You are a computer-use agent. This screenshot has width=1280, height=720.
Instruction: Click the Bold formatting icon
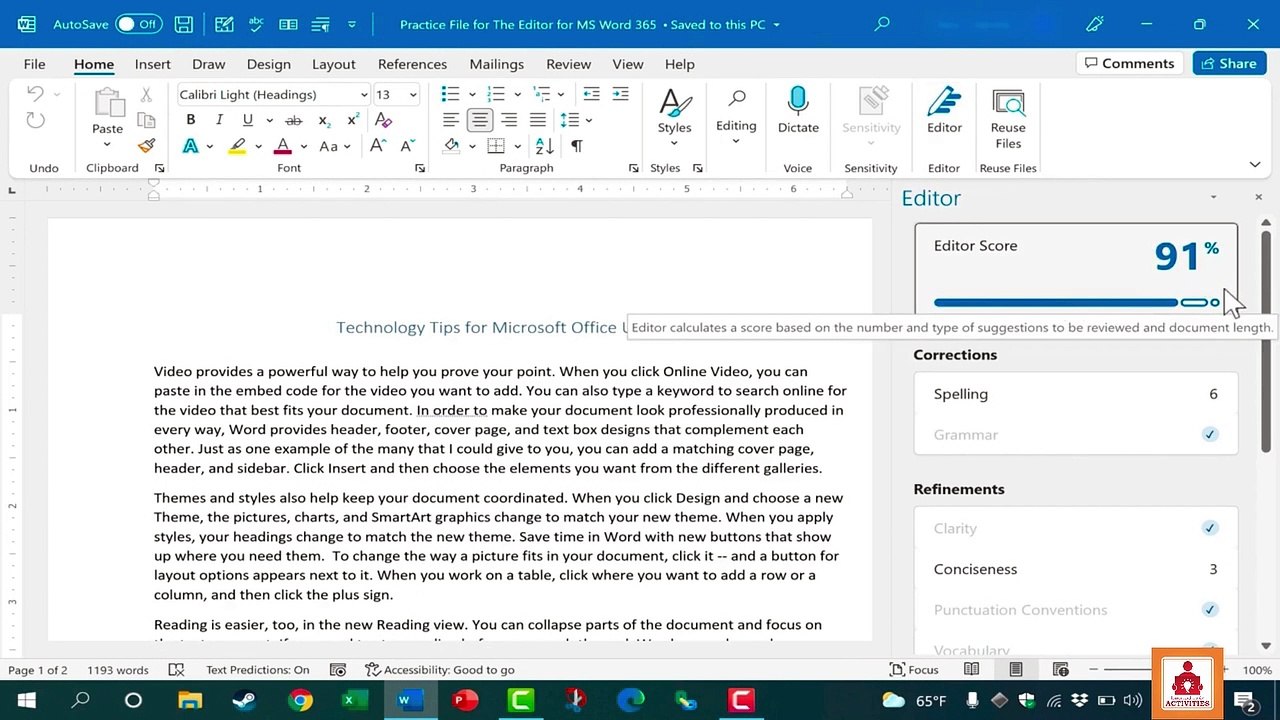(190, 120)
